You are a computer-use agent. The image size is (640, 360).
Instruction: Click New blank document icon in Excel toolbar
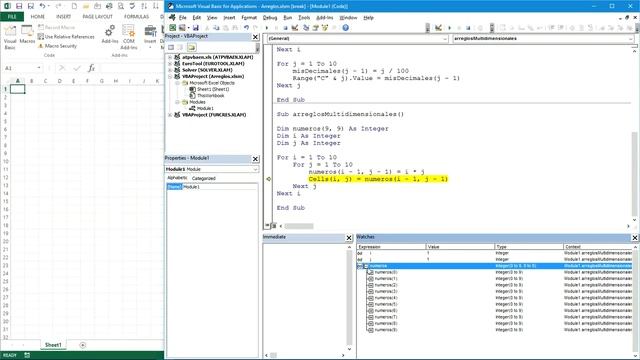point(74,6)
